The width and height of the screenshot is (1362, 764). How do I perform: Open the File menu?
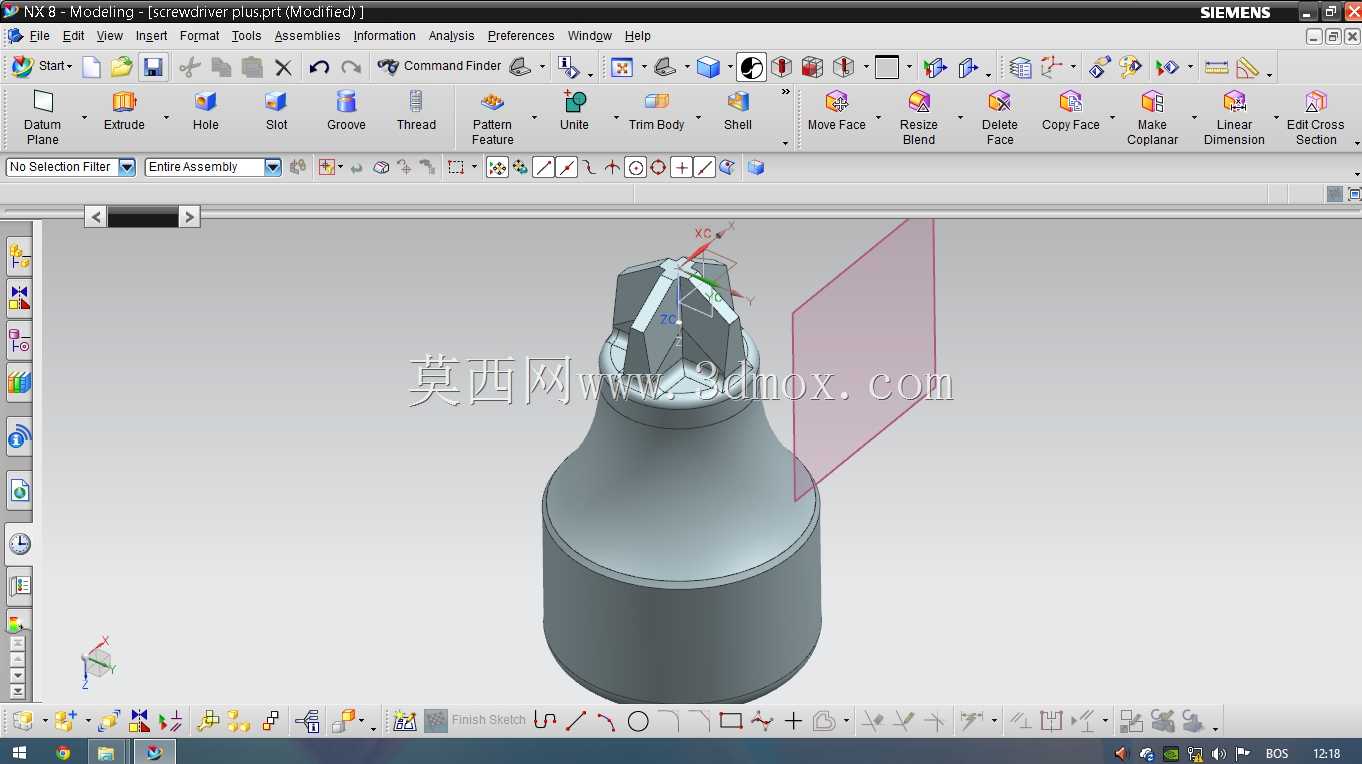39,36
